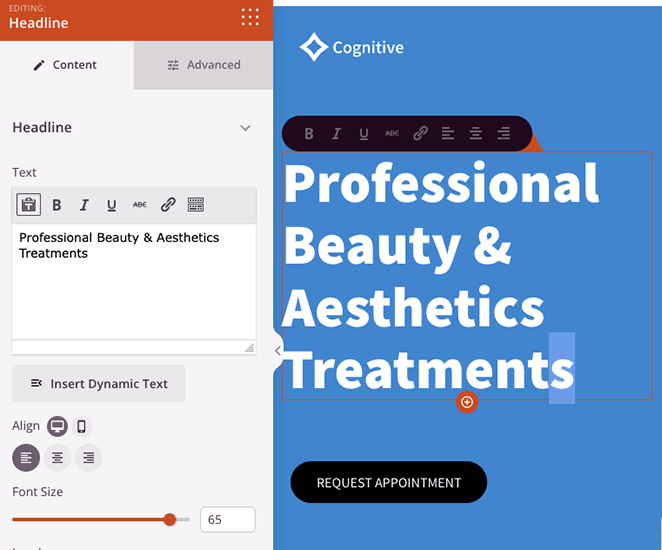Viewport: 662px width, 550px height.
Task: Toggle the editor toolbar (keyboard icon)
Action: [x=196, y=205]
